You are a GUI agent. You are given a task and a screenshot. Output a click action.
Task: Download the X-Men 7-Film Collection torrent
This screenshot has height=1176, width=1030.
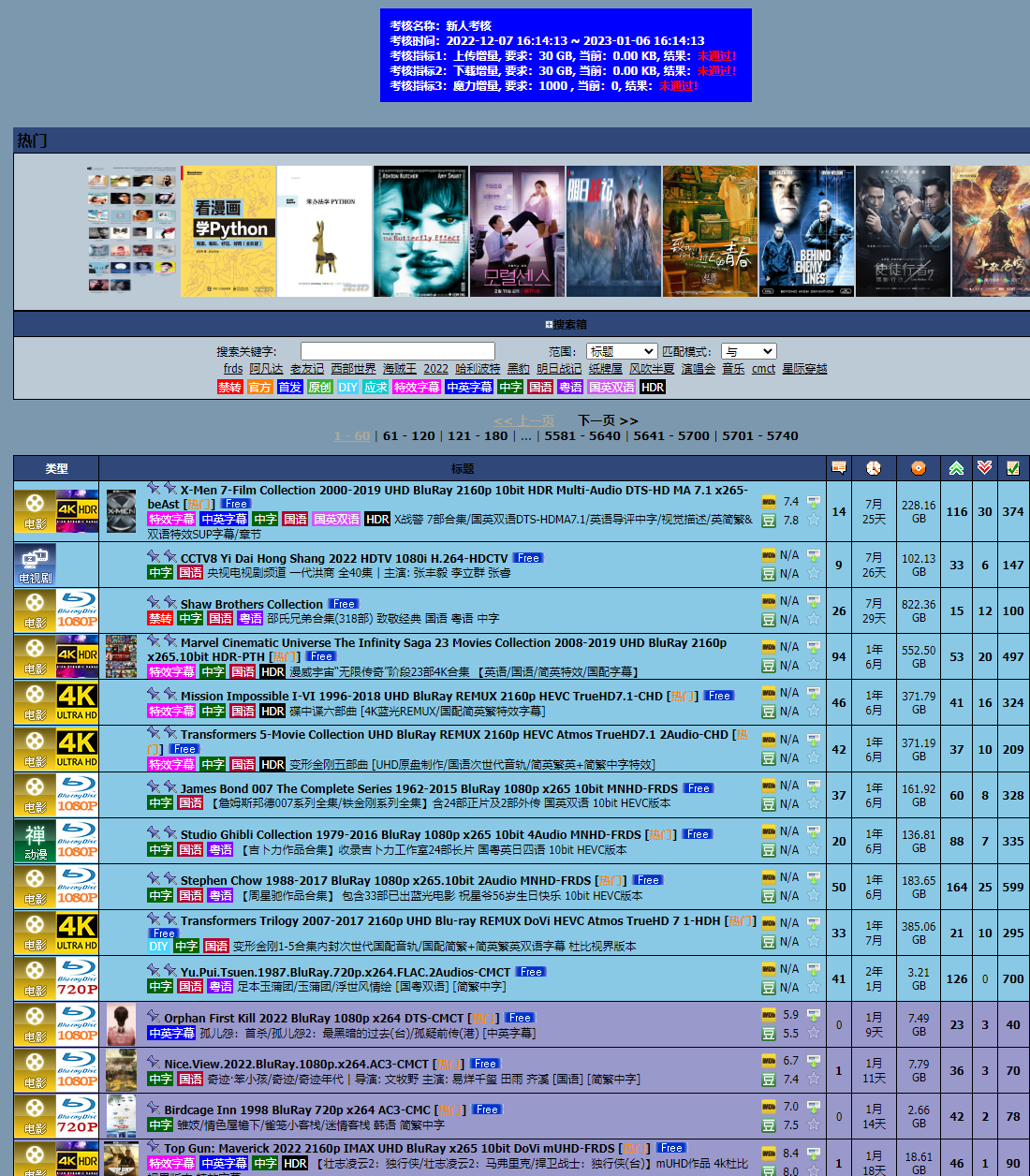click(x=814, y=502)
